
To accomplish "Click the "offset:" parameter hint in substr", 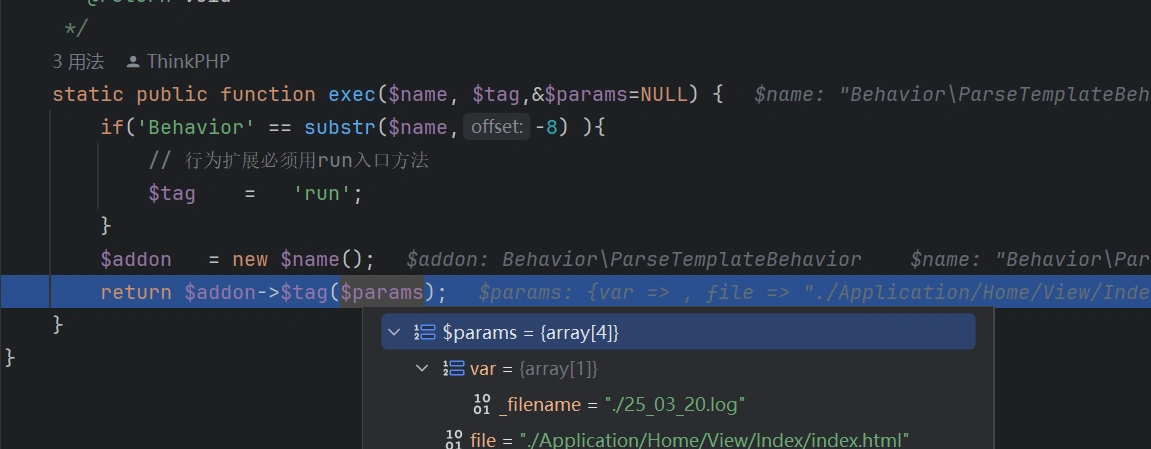I will [496, 127].
